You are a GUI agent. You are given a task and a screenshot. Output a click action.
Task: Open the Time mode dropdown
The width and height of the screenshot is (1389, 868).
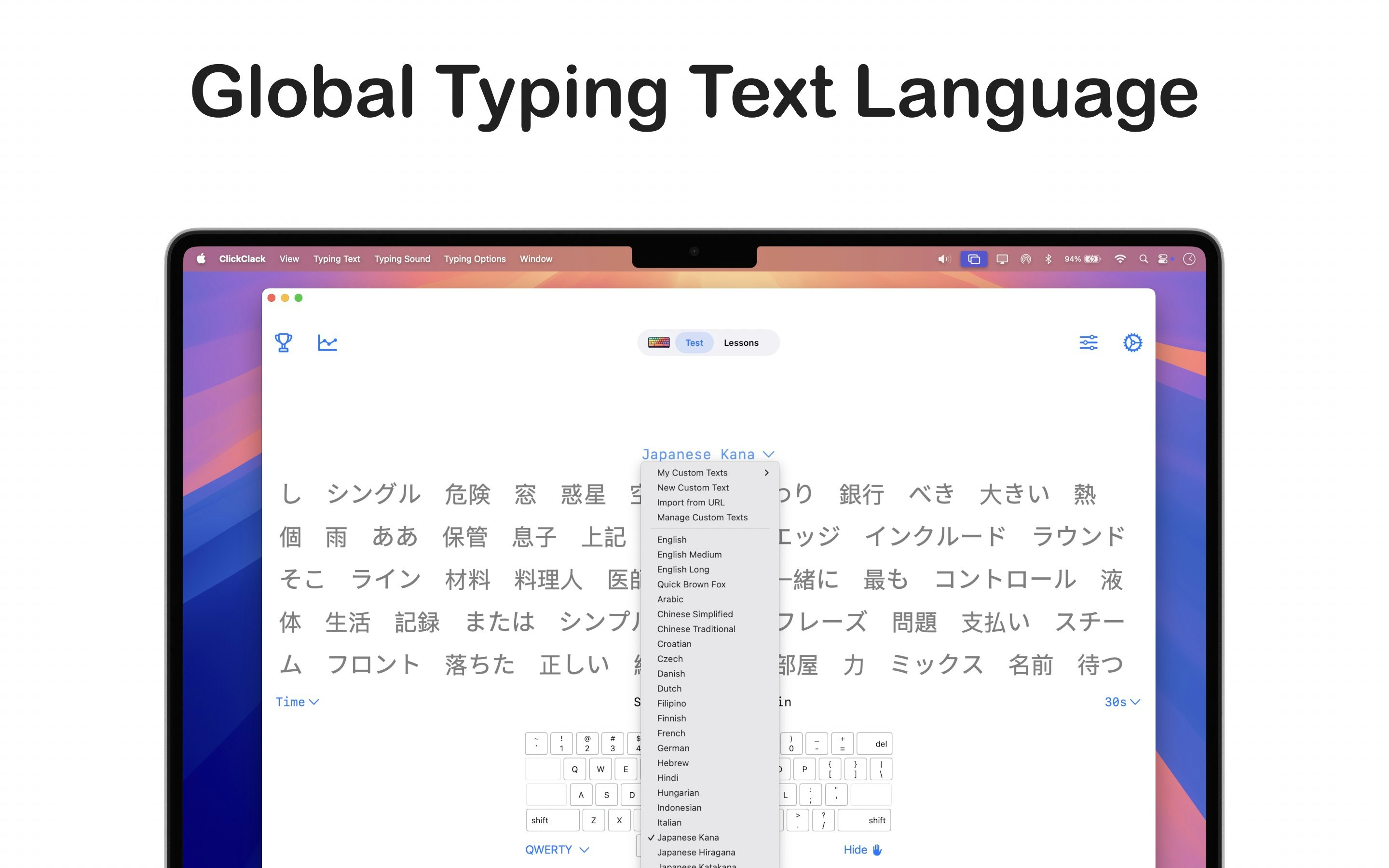pos(297,702)
